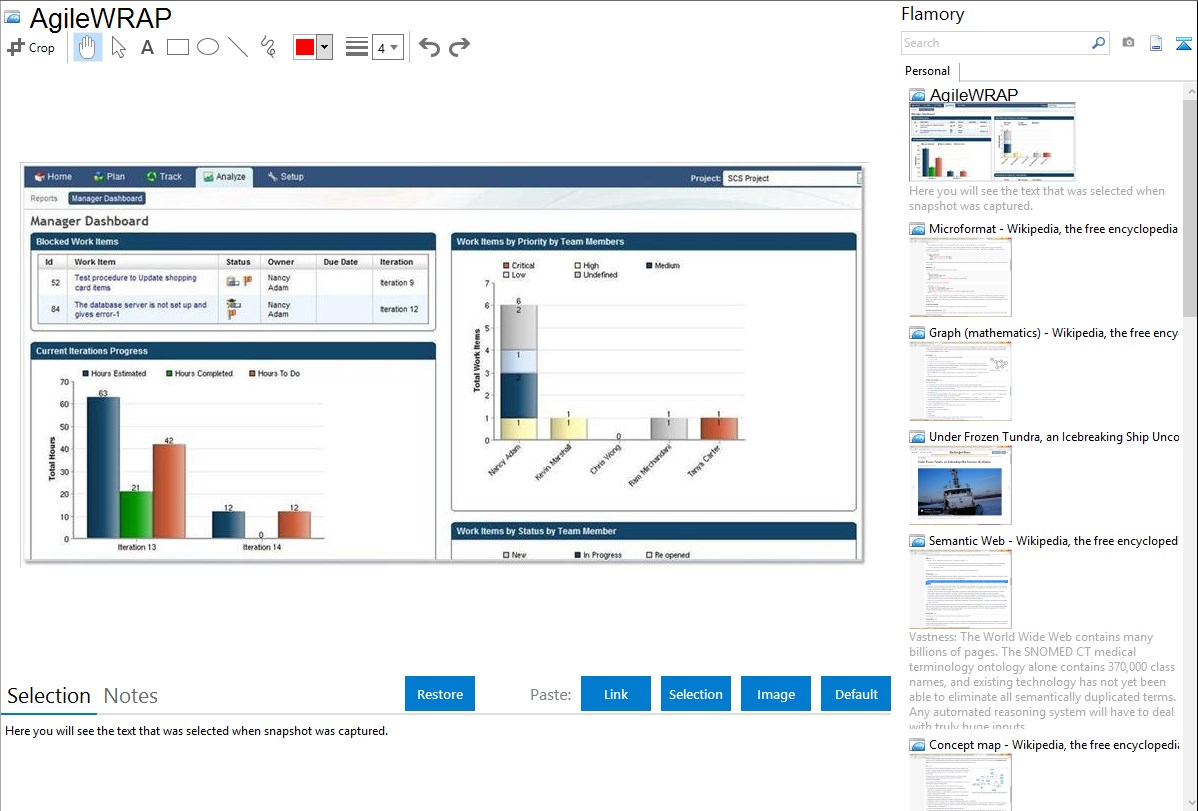Open the Semantic Web snapshot thumbnail
The image size is (1198, 811).
960,589
